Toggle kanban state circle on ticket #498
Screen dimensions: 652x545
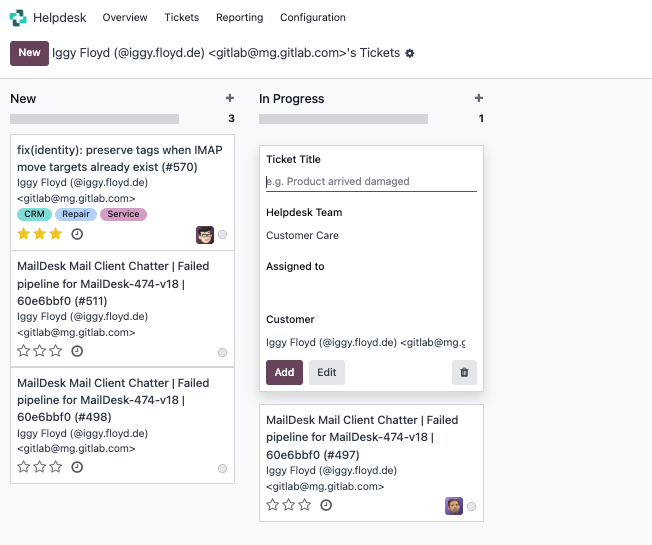coord(222,469)
